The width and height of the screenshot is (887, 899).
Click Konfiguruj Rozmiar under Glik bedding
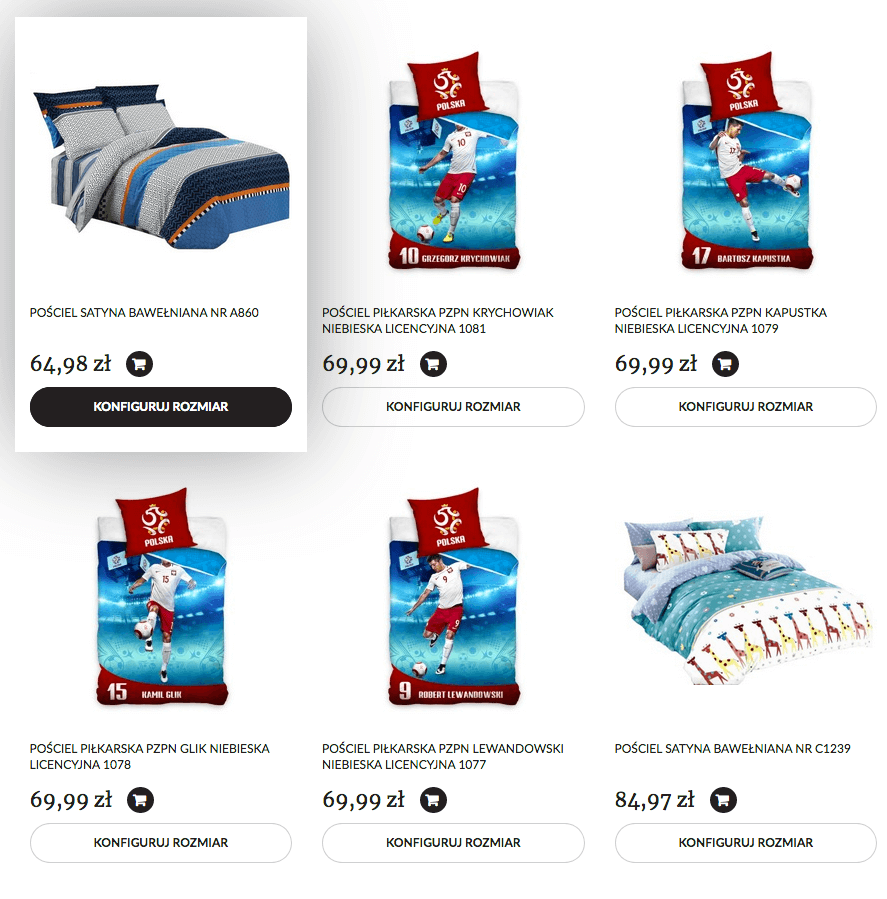[x=161, y=843]
